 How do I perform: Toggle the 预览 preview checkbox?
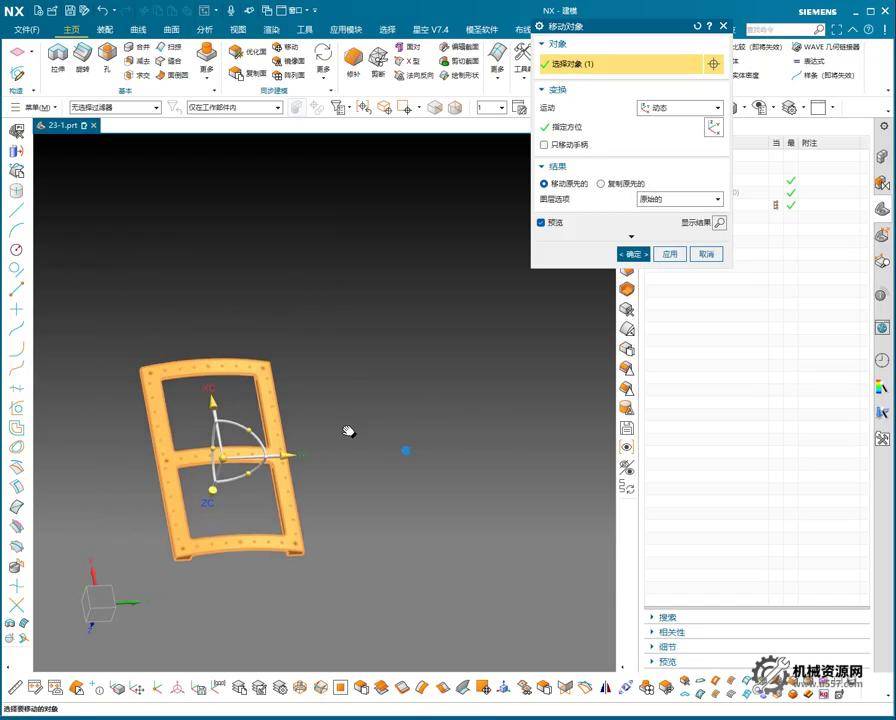[x=541, y=223]
